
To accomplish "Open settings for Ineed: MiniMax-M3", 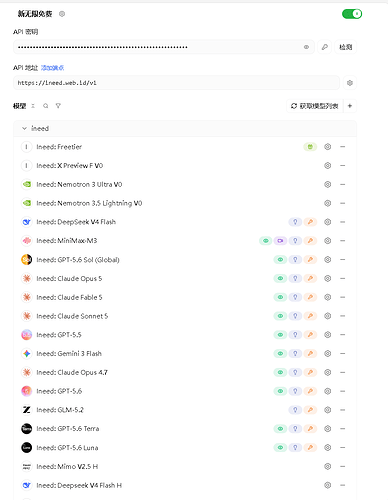I will (328, 241).
